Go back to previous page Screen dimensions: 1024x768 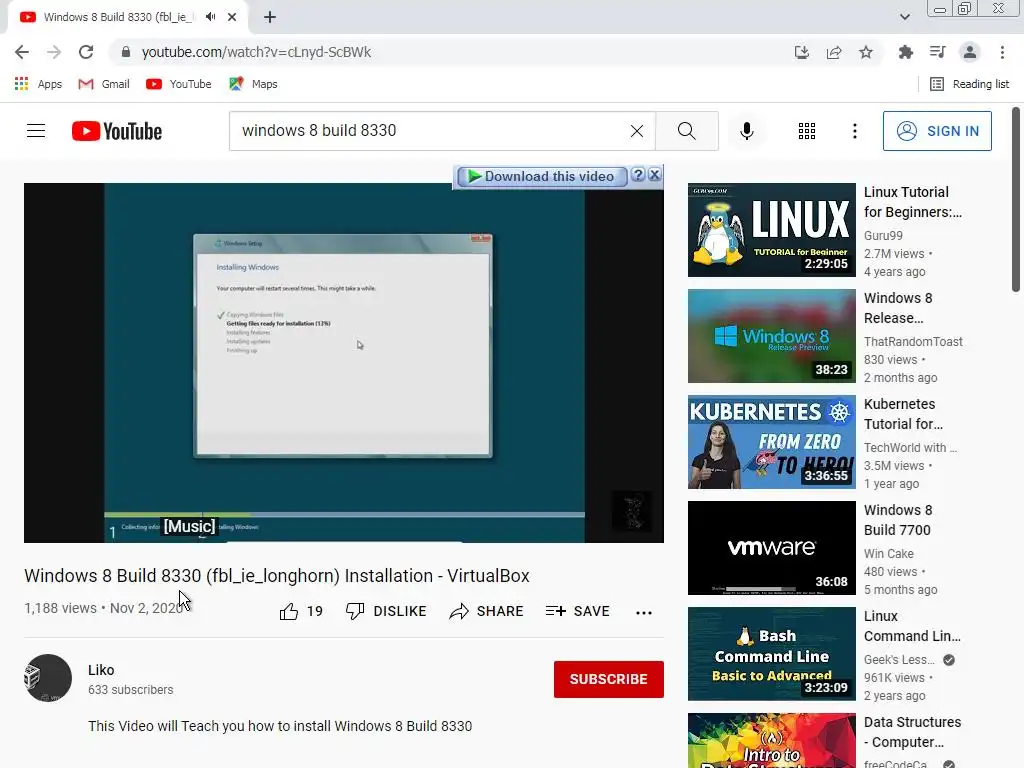(22, 52)
